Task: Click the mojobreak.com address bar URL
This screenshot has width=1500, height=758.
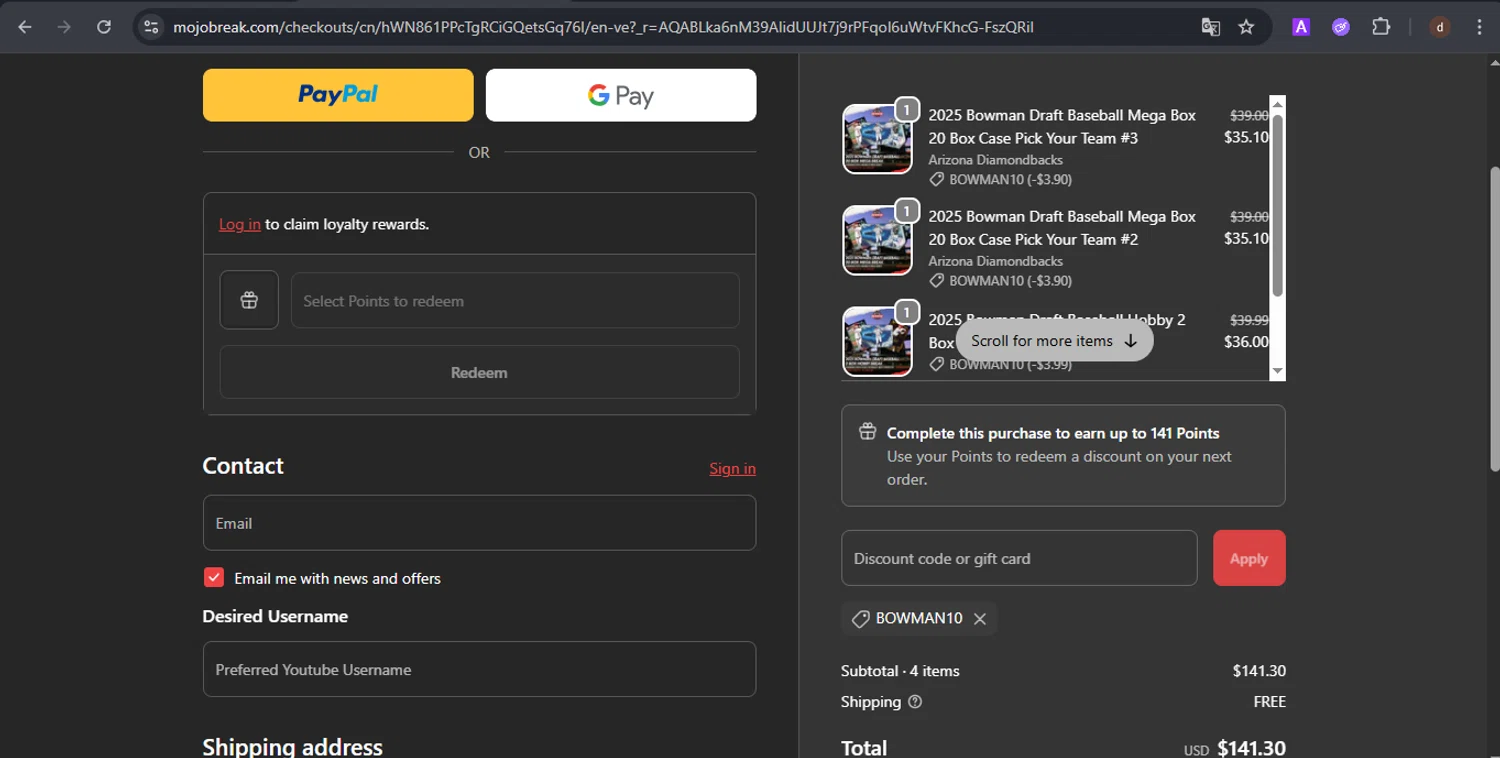Action: coord(603,27)
